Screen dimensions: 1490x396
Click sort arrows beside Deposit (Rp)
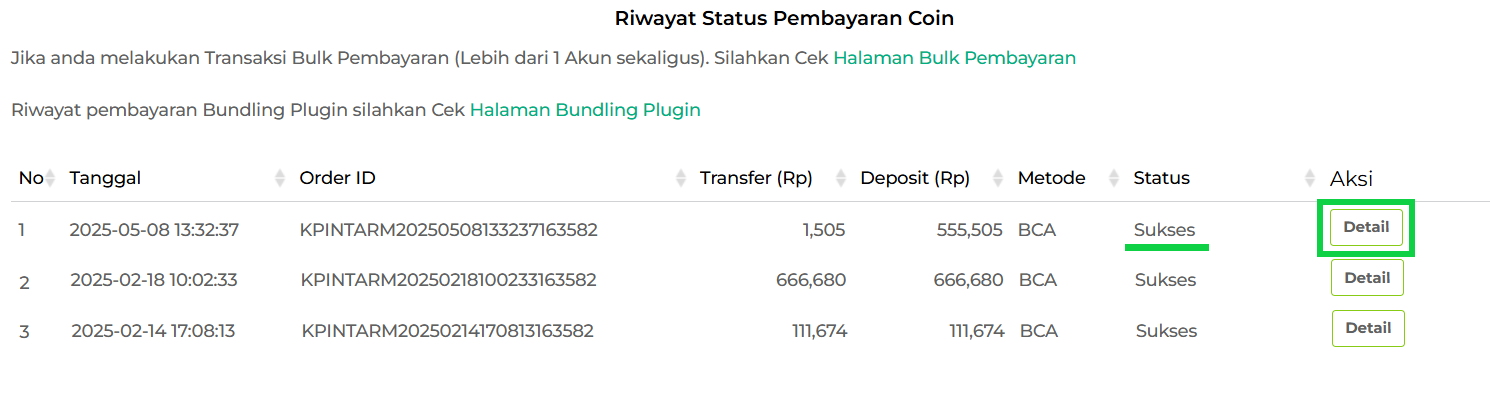tap(998, 178)
